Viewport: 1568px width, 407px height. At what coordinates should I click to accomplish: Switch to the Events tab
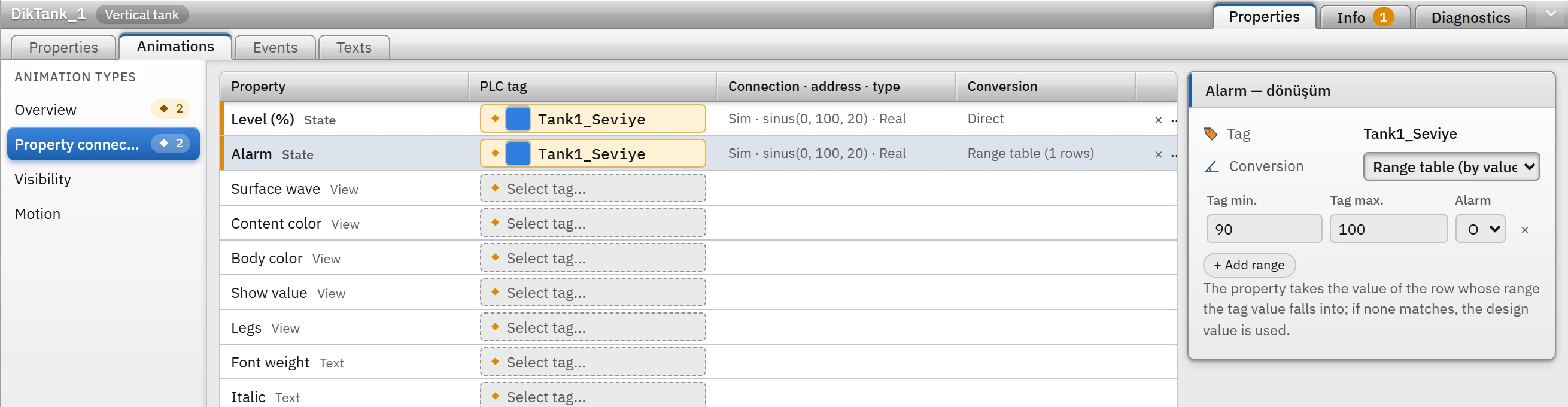click(275, 47)
